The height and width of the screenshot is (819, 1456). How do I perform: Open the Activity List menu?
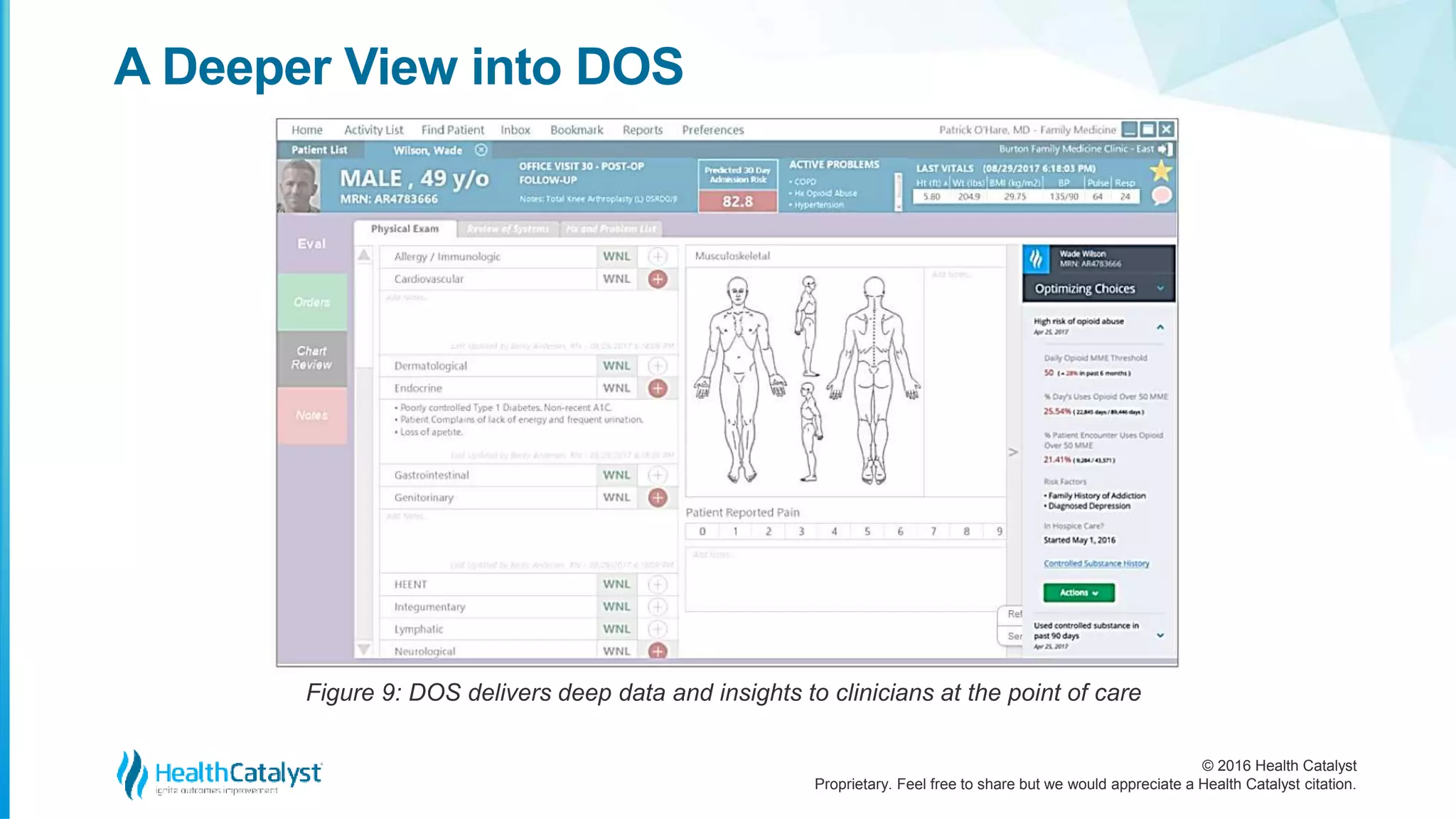click(x=373, y=130)
